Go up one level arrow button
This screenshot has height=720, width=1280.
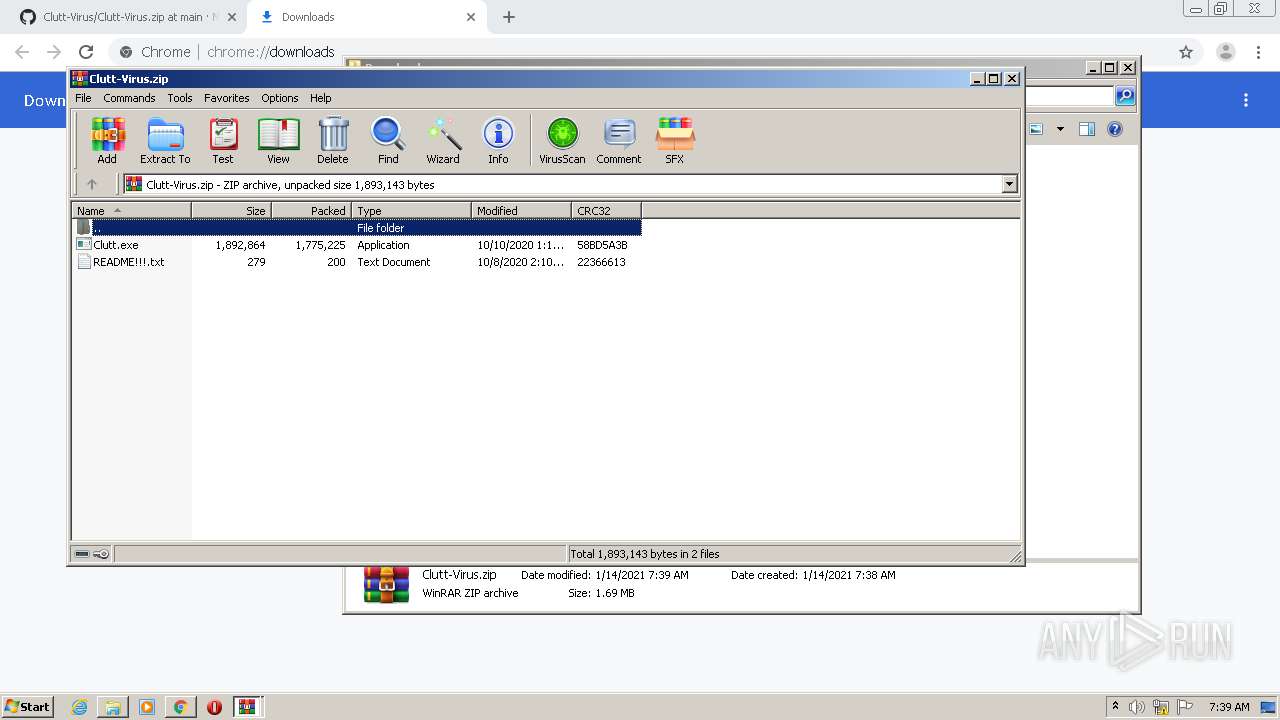point(92,184)
